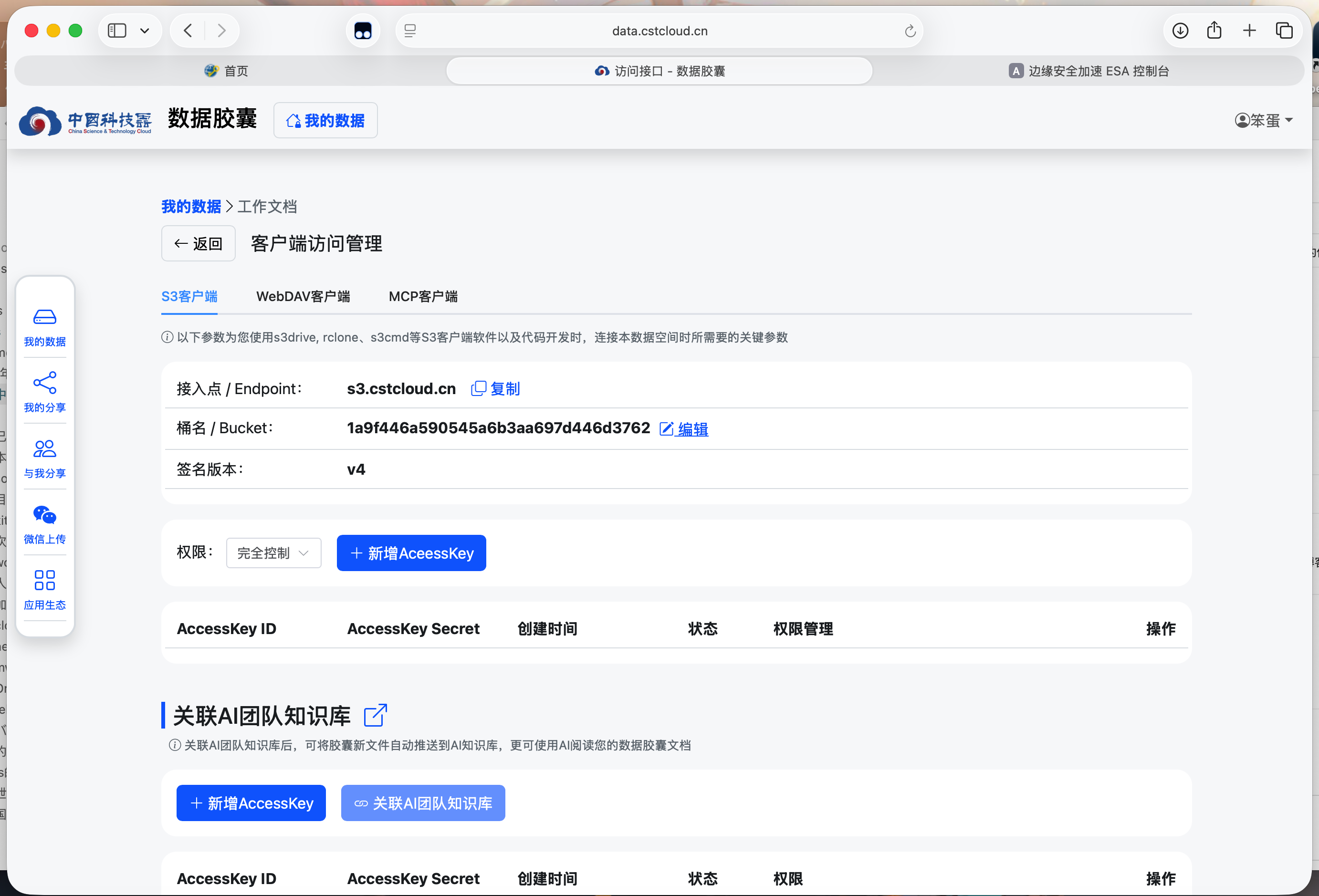Open 我的分享 share icon in sidebar
1319x896 pixels.
click(x=45, y=383)
